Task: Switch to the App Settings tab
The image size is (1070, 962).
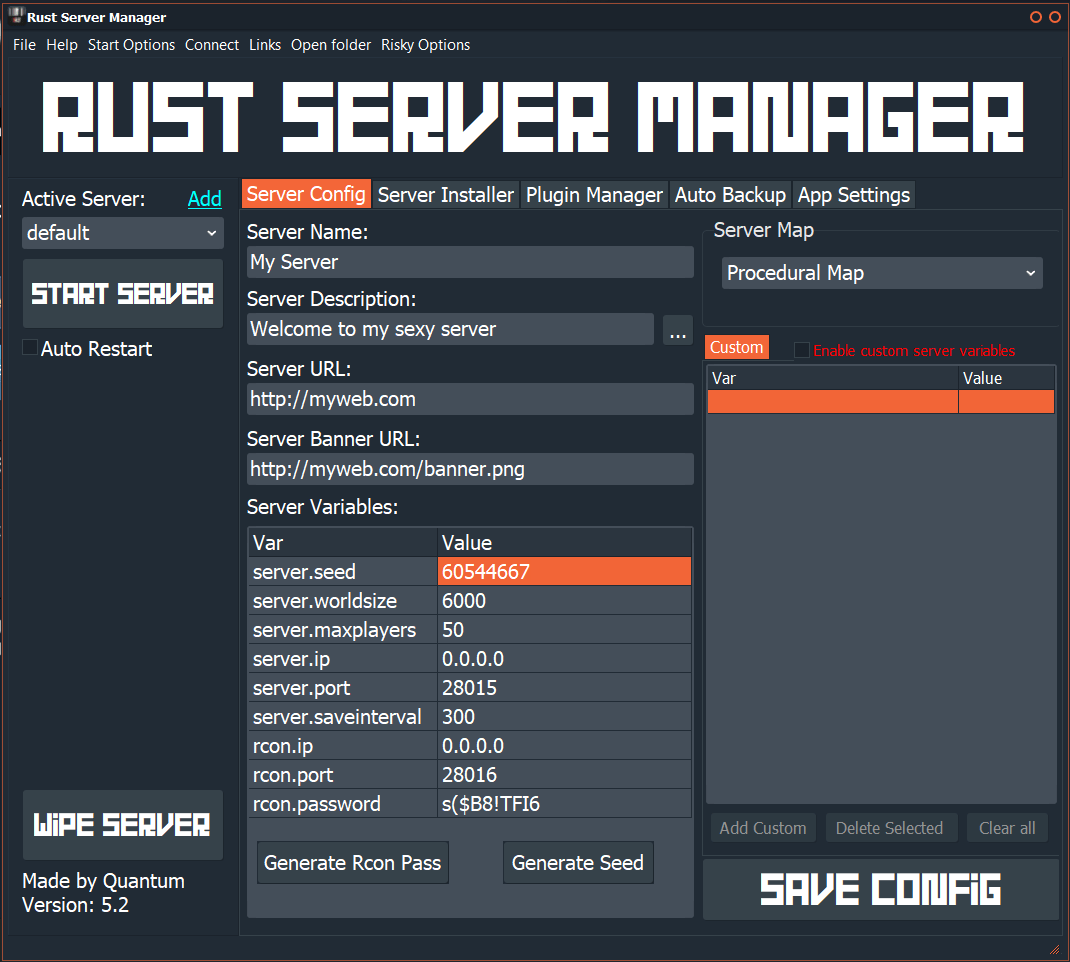Action: click(854, 195)
